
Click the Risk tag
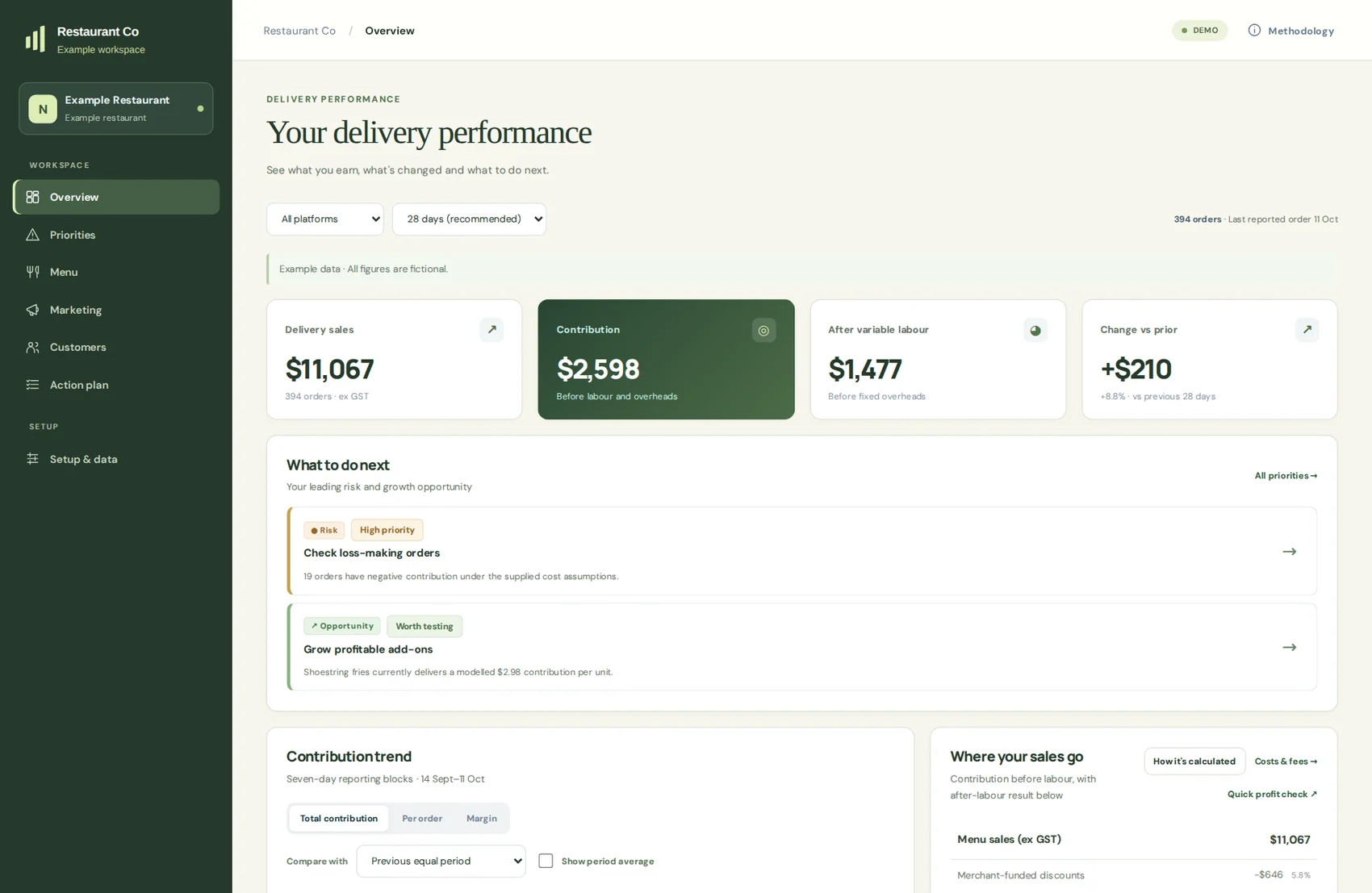(x=324, y=530)
